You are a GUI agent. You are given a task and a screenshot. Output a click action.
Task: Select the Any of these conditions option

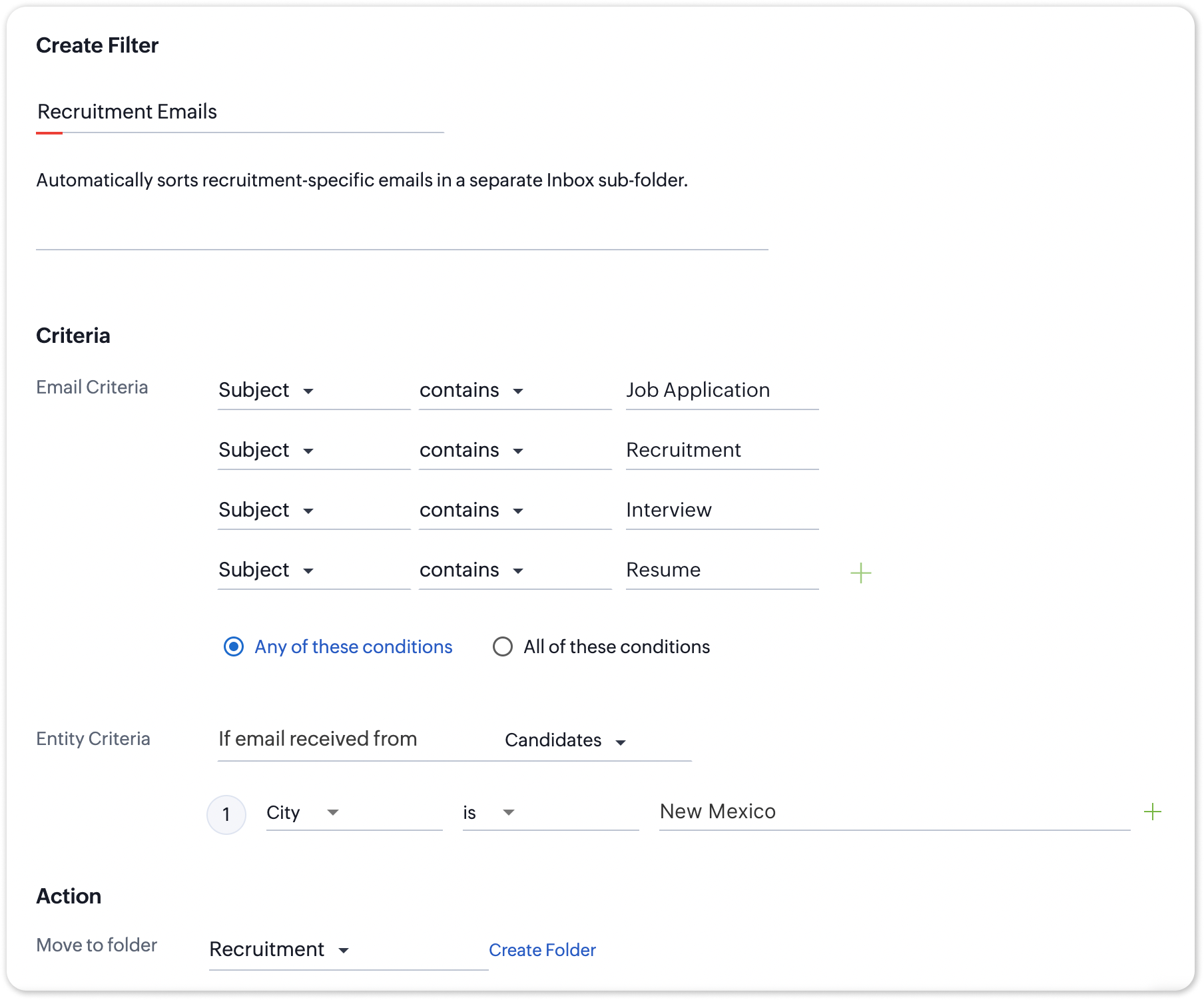pos(234,646)
